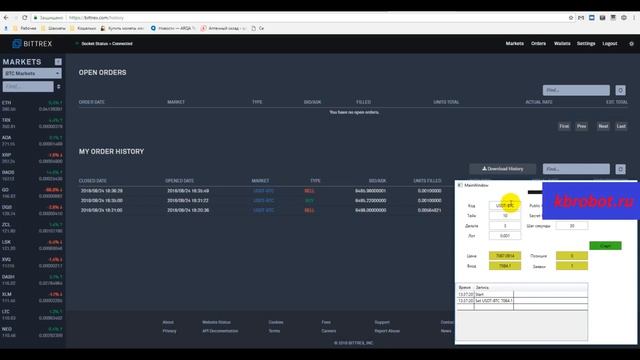Open the Report Abuse footer link

point(387,331)
